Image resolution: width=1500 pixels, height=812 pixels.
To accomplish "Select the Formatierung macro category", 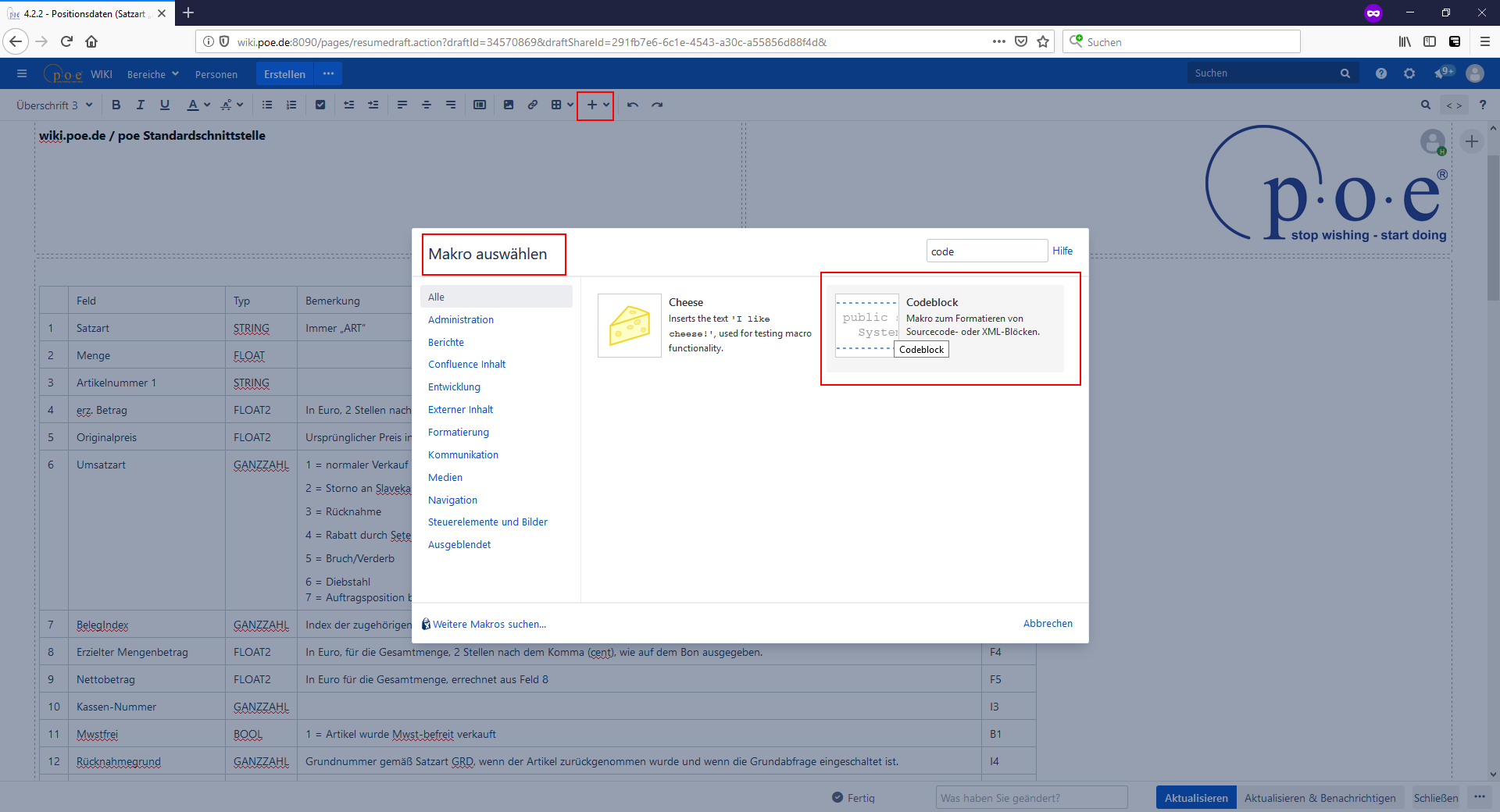I will click(x=459, y=433).
